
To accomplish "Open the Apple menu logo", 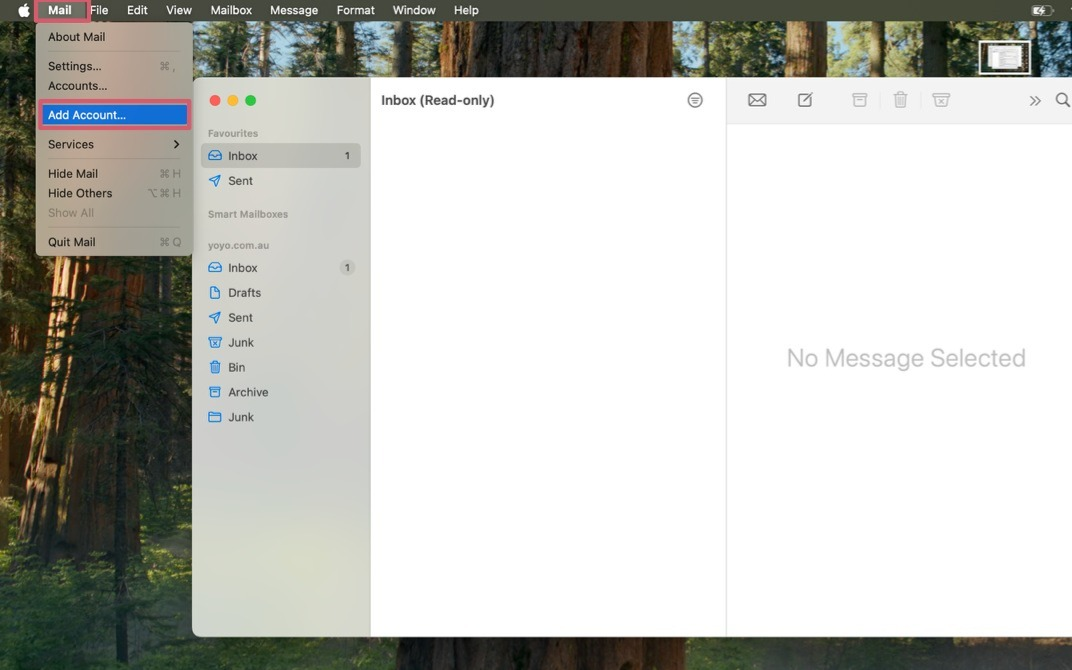I will 24,10.
